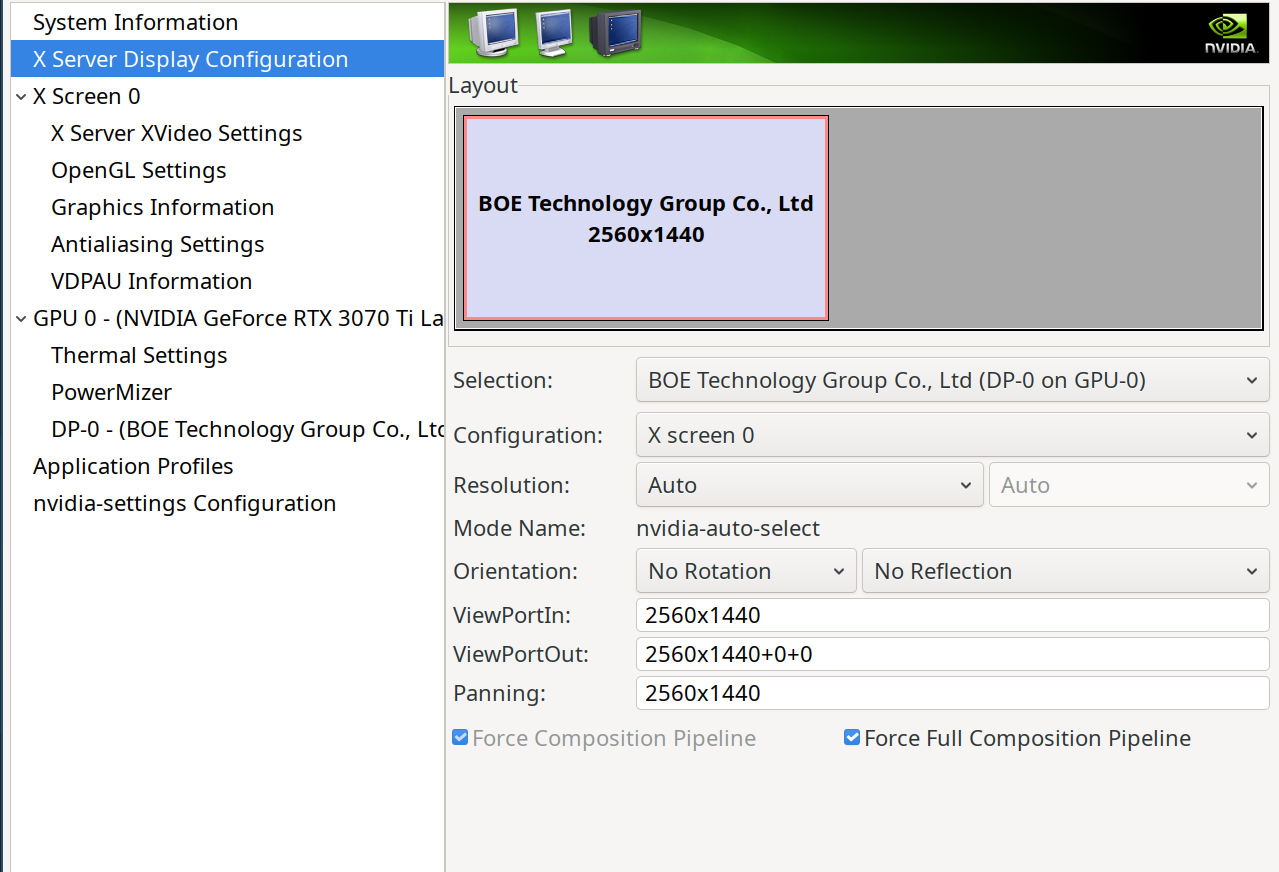Click the nvidia-auto-select mode name text
This screenshot has height=872, width=1279.
click(728, 528)
